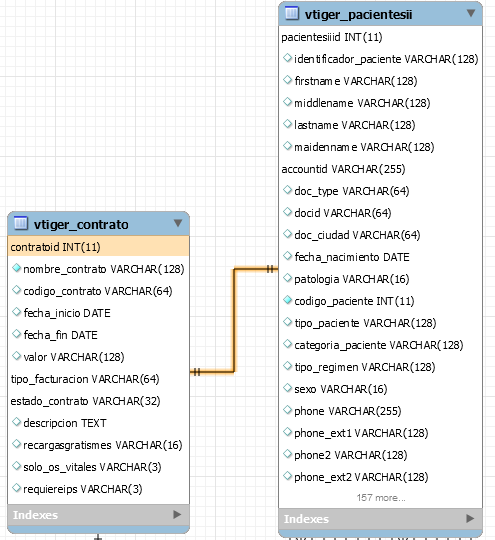The image size is (495, 540).
Task: Select requiereips VARCHAR(3) column text
Action: pyautogui.click(x=83, y=489)
